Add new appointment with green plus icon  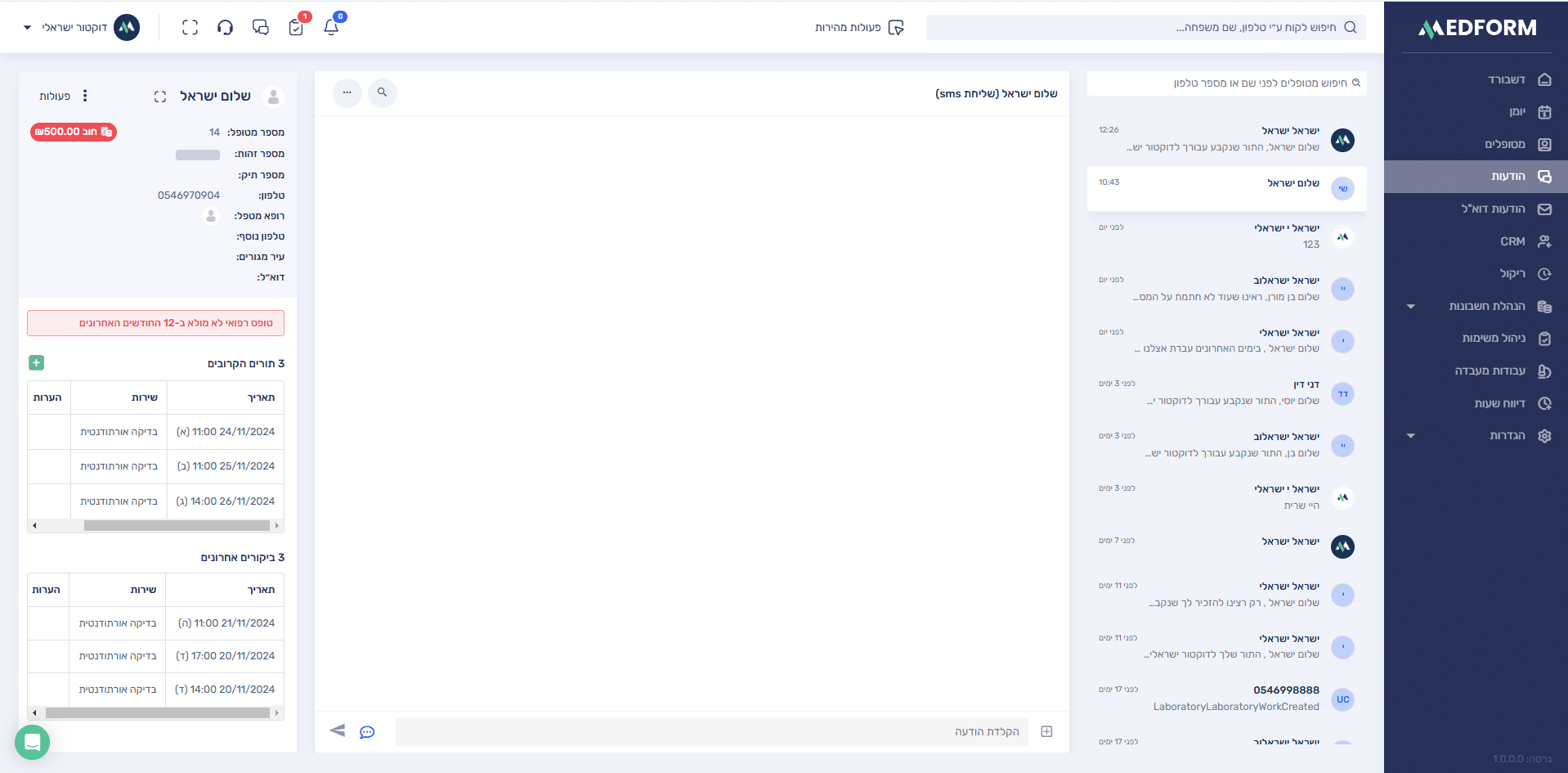(x=36, y=362)
